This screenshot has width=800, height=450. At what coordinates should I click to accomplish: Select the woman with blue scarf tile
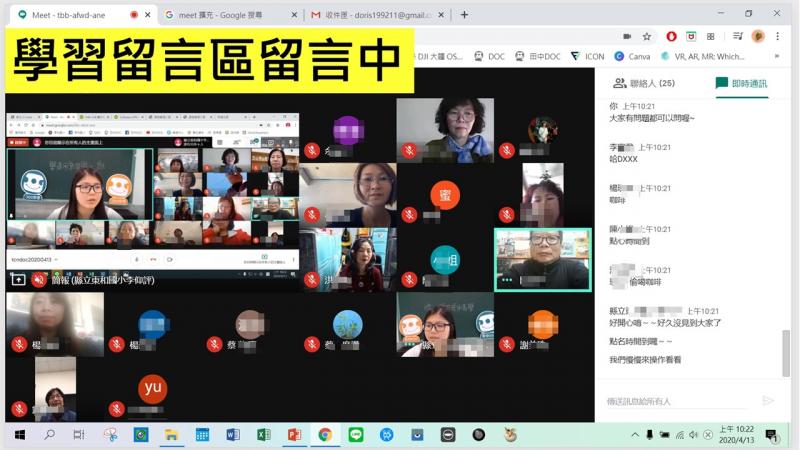445,131
